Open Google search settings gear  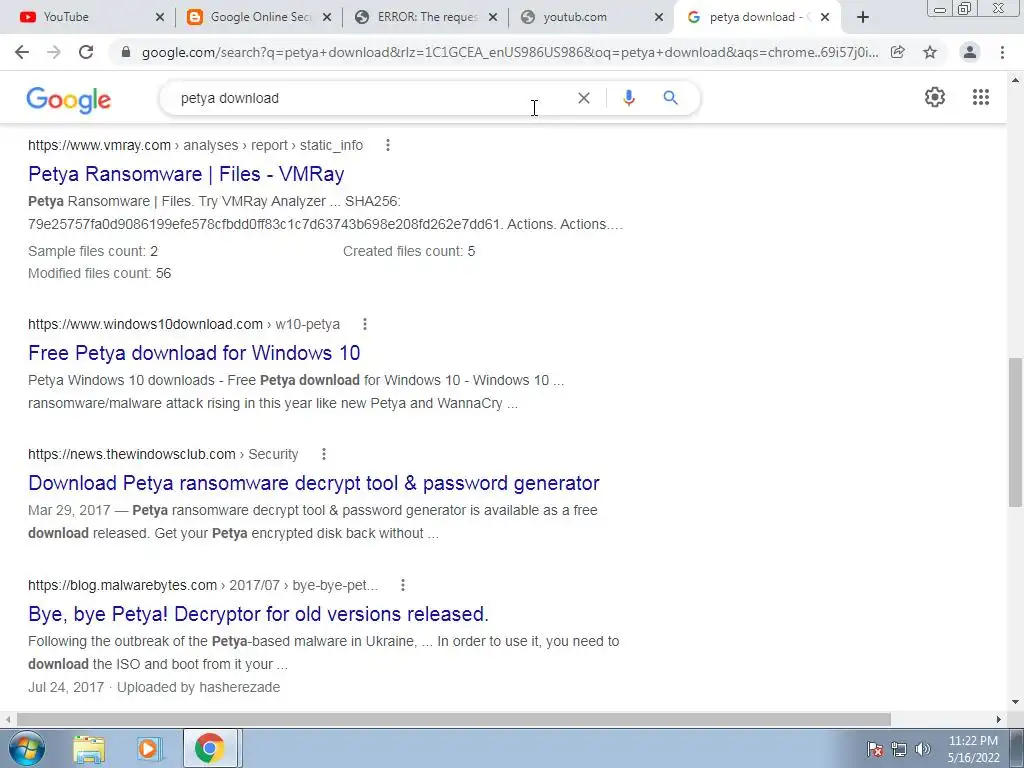coord(935,97)
